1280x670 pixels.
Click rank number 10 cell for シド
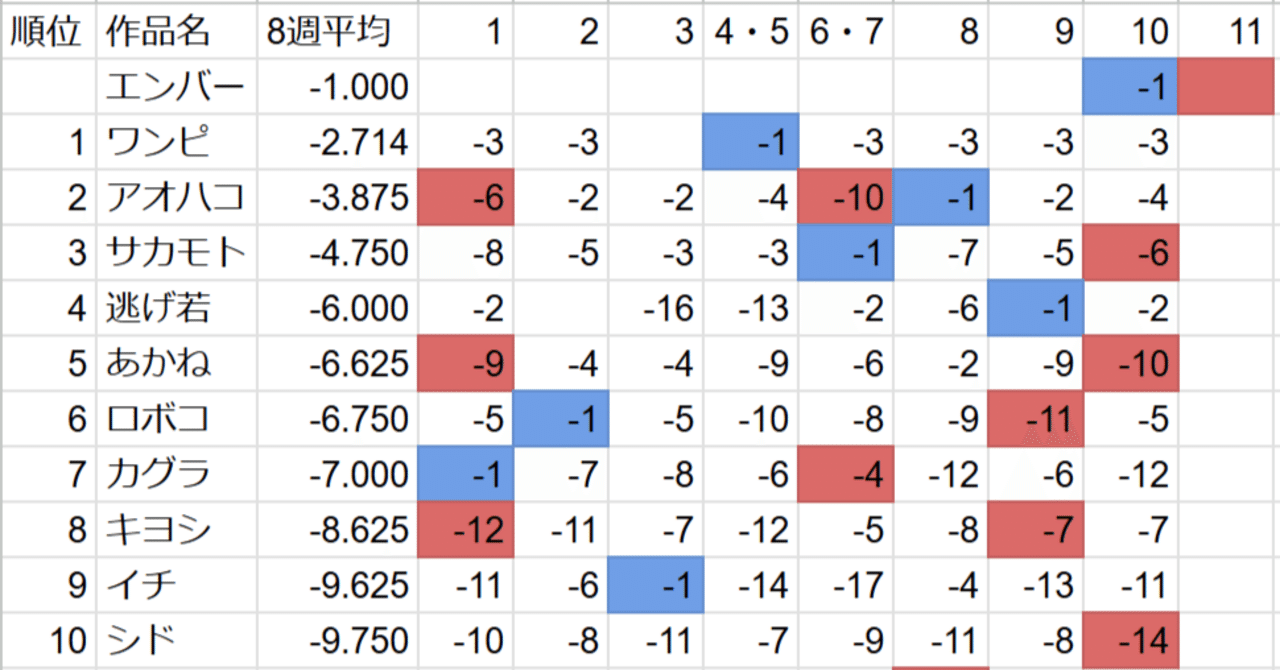pyautogui.click(x=47, y=639)
